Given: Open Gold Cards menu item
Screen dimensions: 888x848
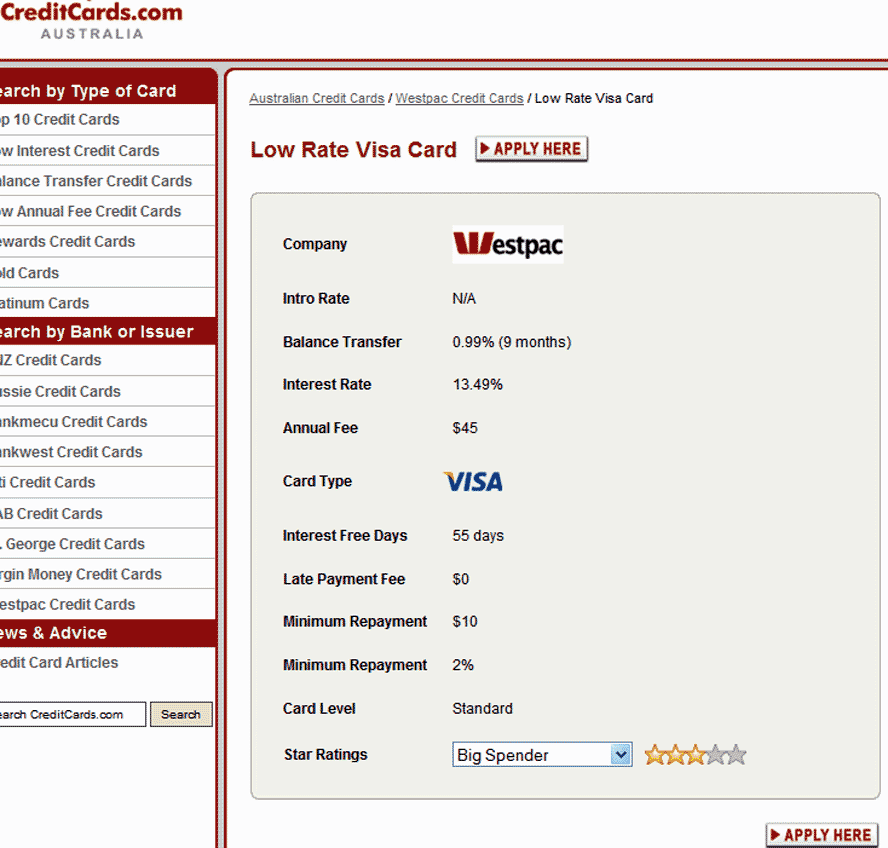Looking at the screenshot, I should [108, 272].
